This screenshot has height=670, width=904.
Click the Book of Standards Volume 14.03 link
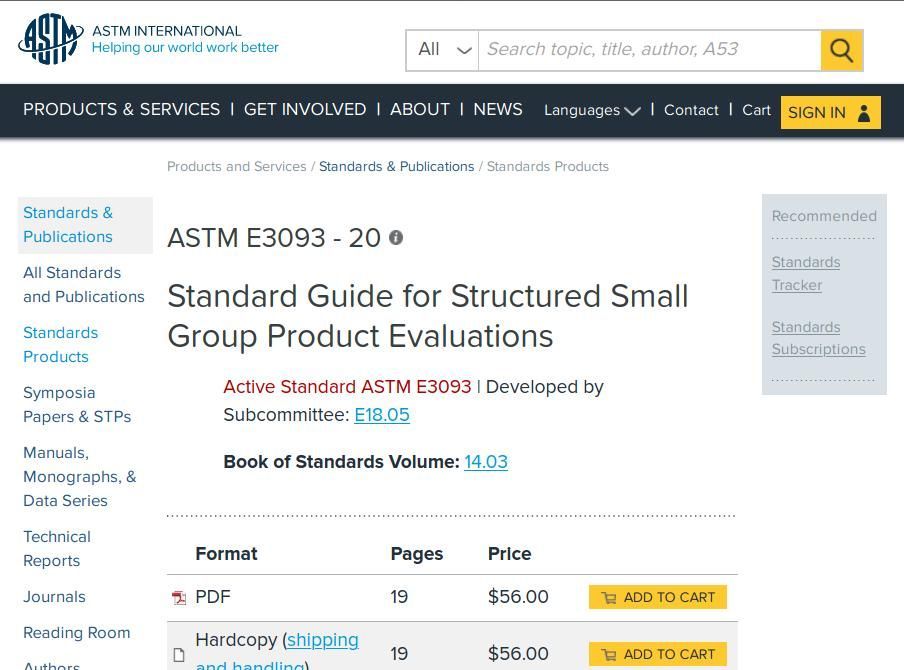click(x=486, y=462)
